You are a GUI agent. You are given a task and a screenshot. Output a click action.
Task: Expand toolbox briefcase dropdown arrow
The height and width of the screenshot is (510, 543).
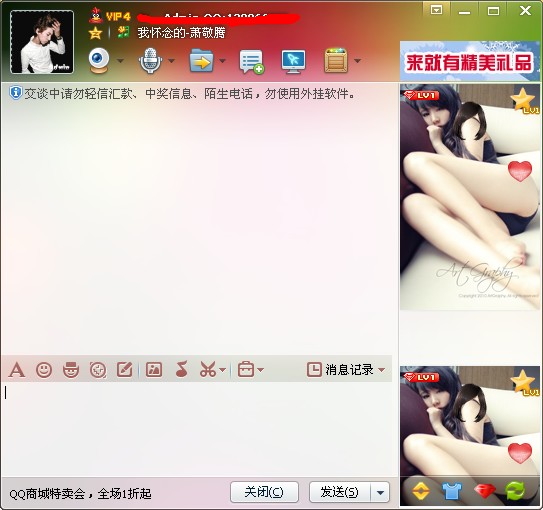260,370
